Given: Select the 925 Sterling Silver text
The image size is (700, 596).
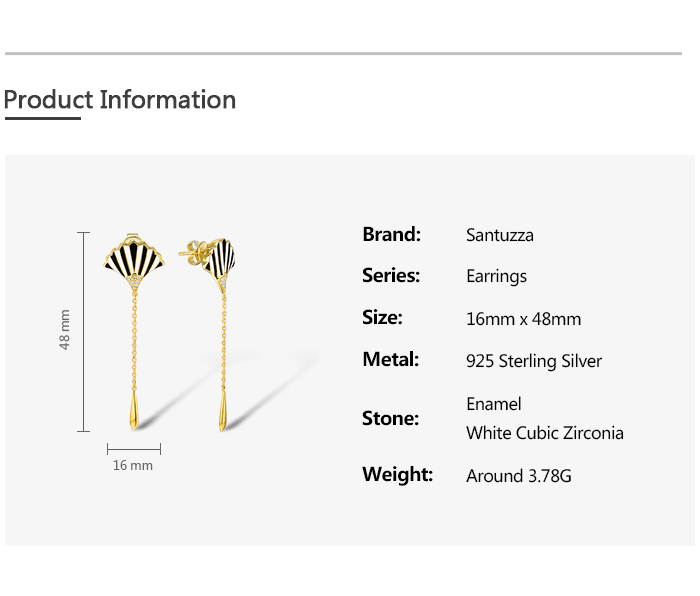Looking at the screenshot, I should coord(534,361).
